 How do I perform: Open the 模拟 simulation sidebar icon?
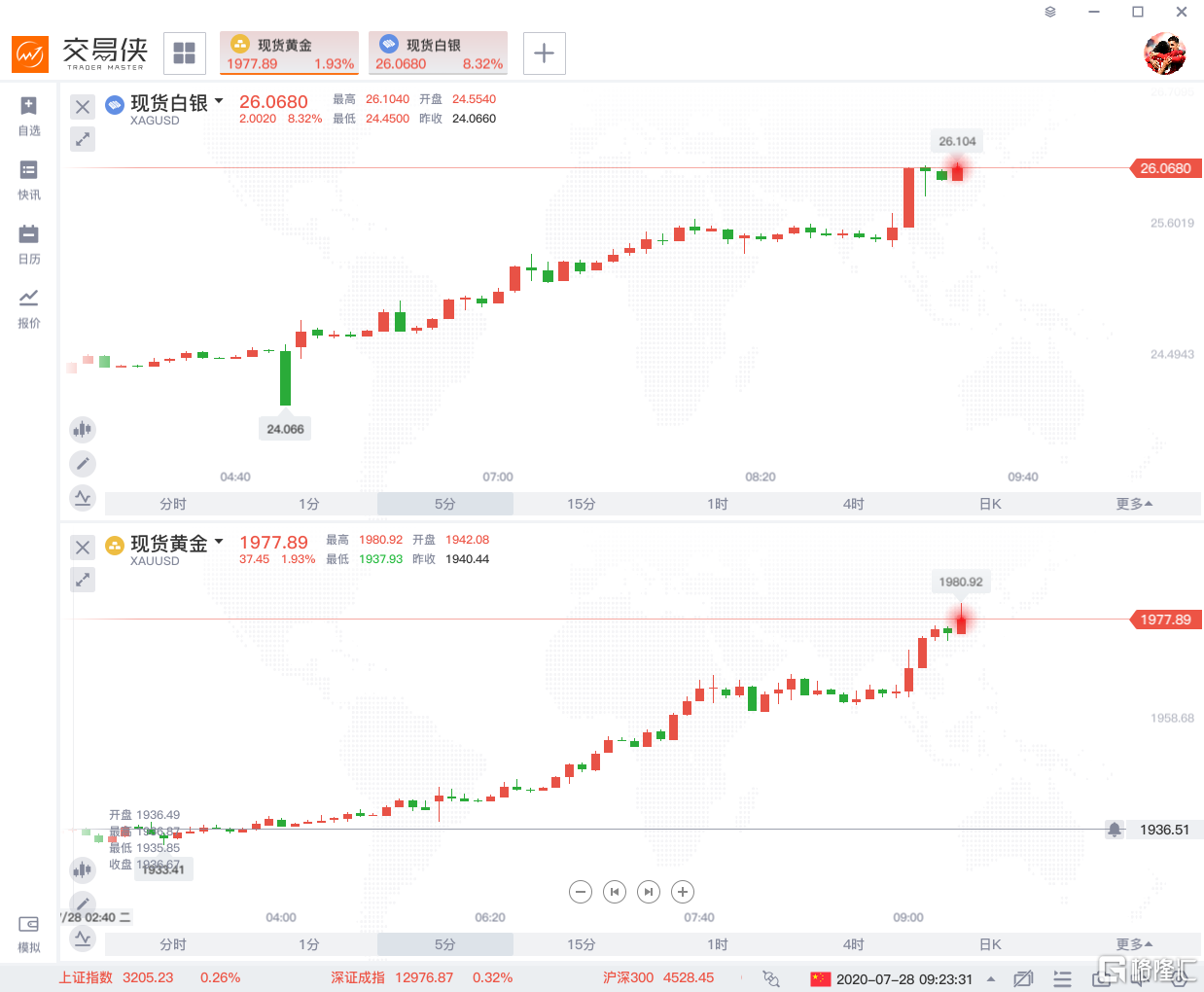coord(29,934)
